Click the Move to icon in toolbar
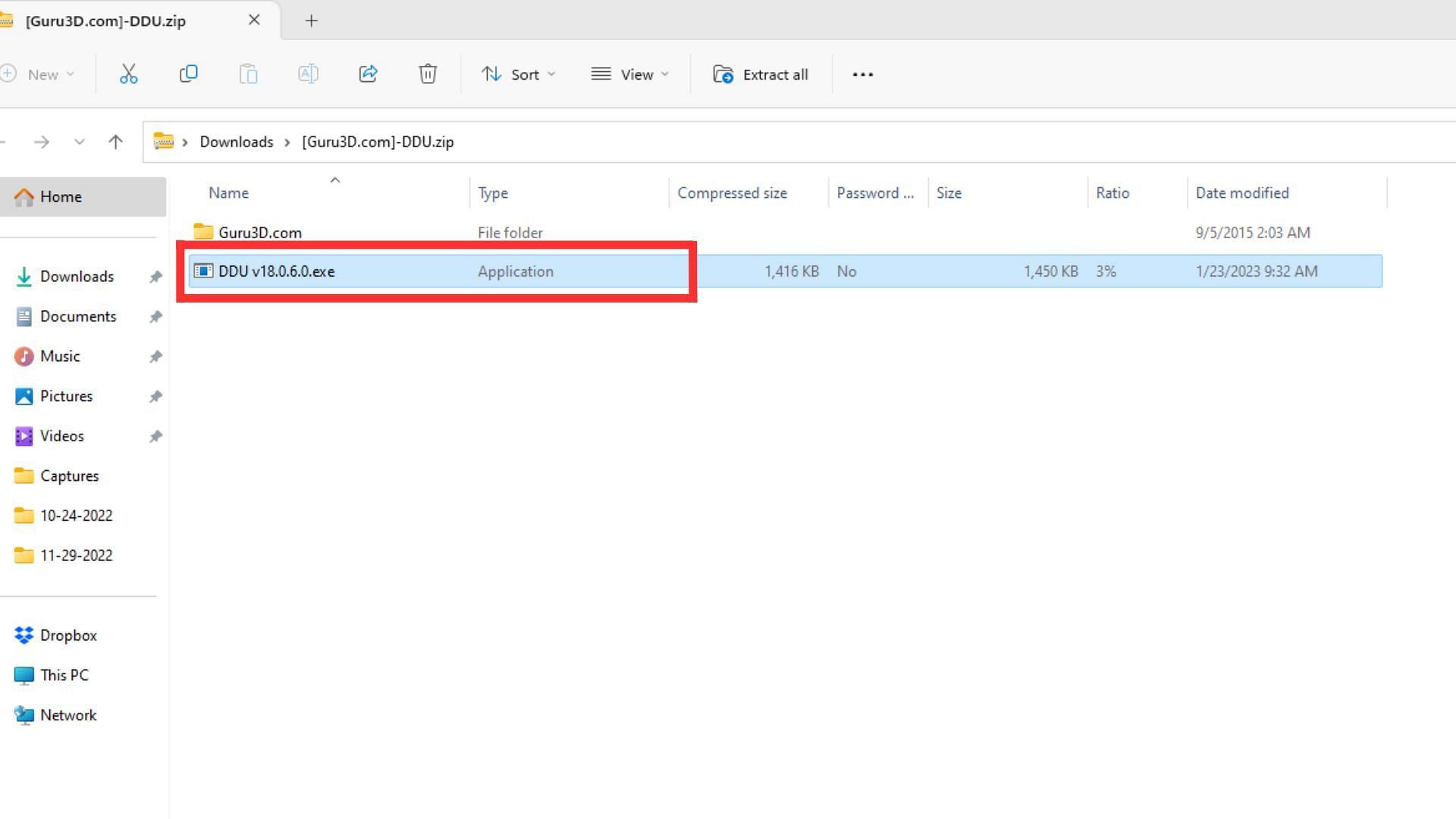Image resolution: width=1456 pixels, height=819 pixels. [368, 74]
